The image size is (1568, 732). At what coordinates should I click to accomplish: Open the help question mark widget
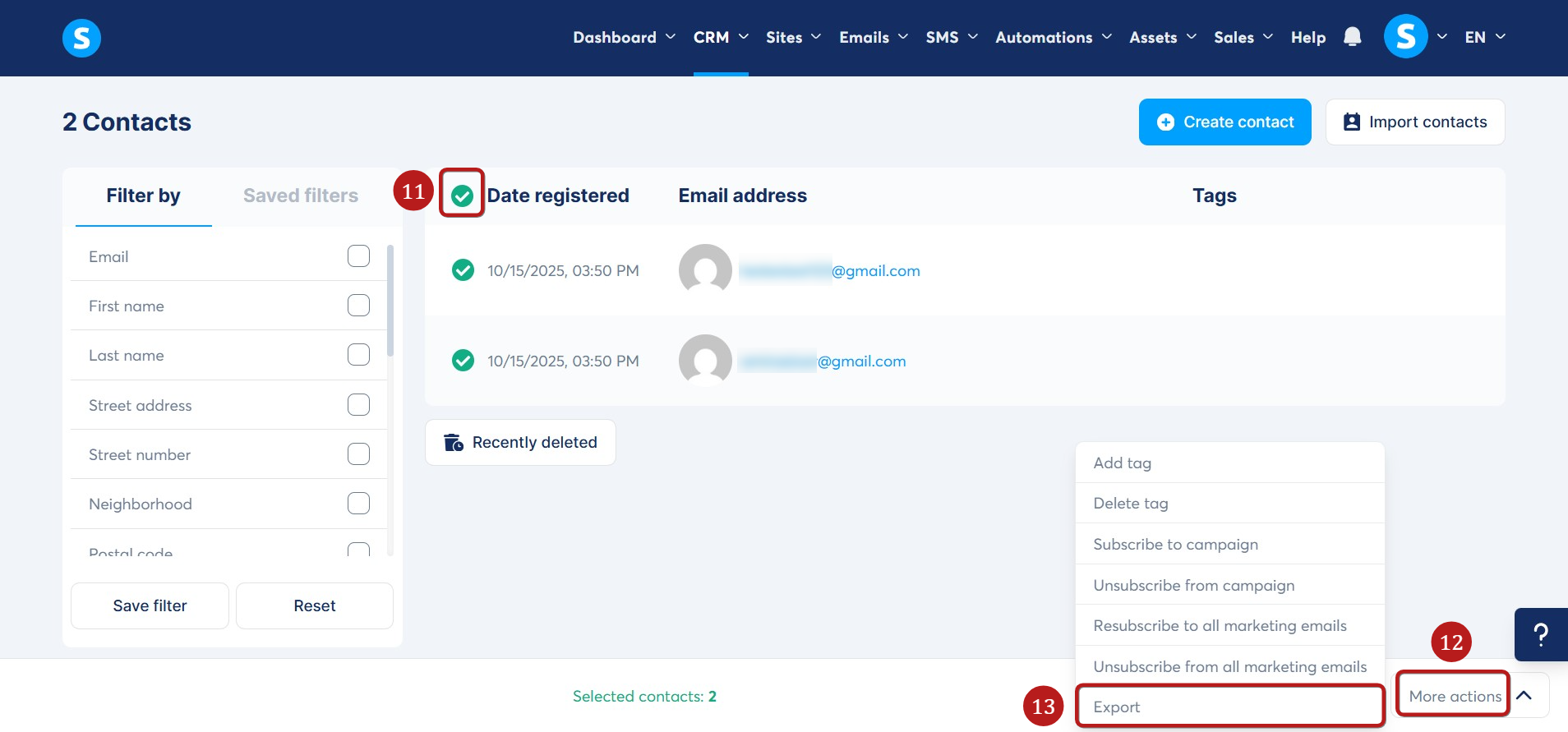(x=1541, y=634)
